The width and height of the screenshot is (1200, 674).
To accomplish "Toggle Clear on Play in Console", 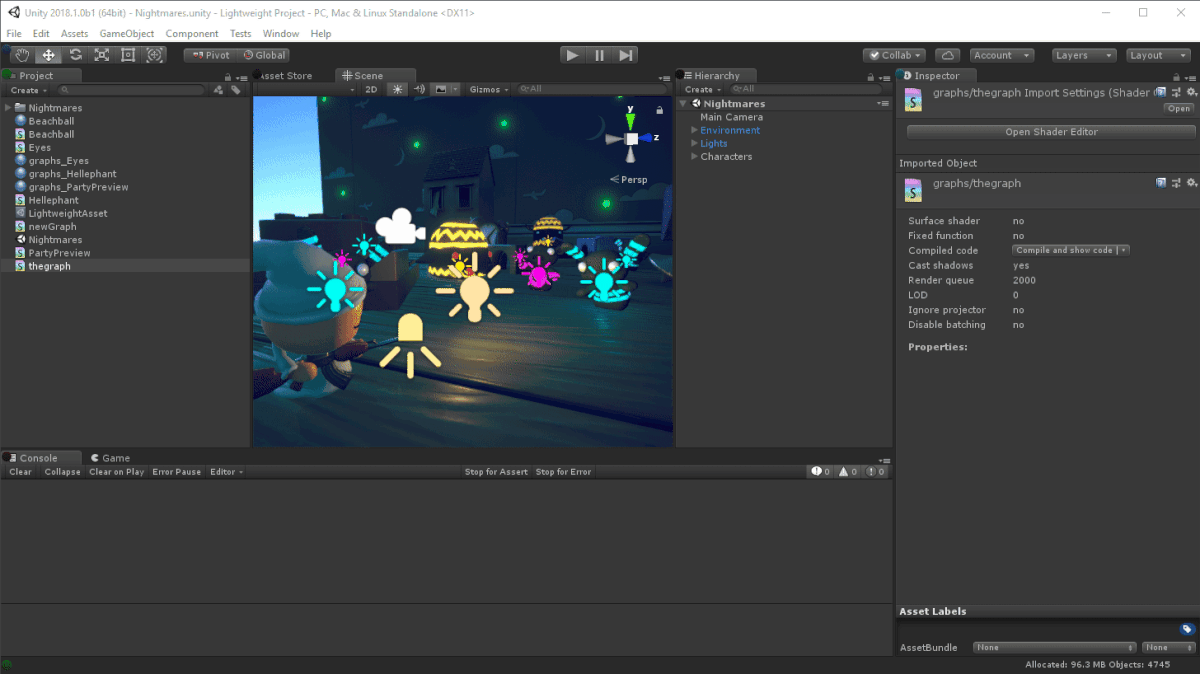I will coord(117,472).
